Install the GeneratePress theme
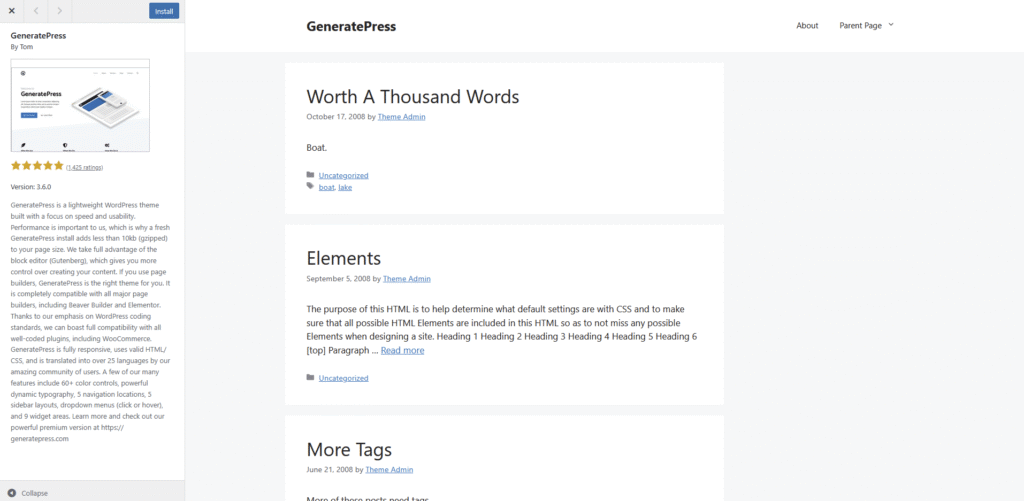 tap(164, 11)
